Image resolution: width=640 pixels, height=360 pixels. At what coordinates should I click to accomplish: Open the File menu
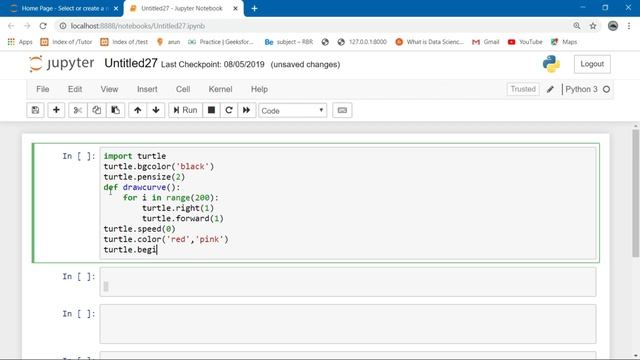(x=42, y=89)
